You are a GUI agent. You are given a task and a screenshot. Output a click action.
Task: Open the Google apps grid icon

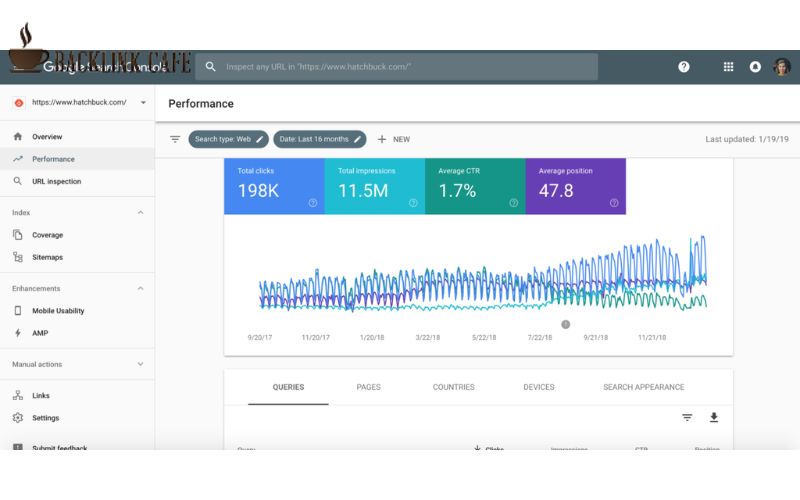(x=729, y=67)
